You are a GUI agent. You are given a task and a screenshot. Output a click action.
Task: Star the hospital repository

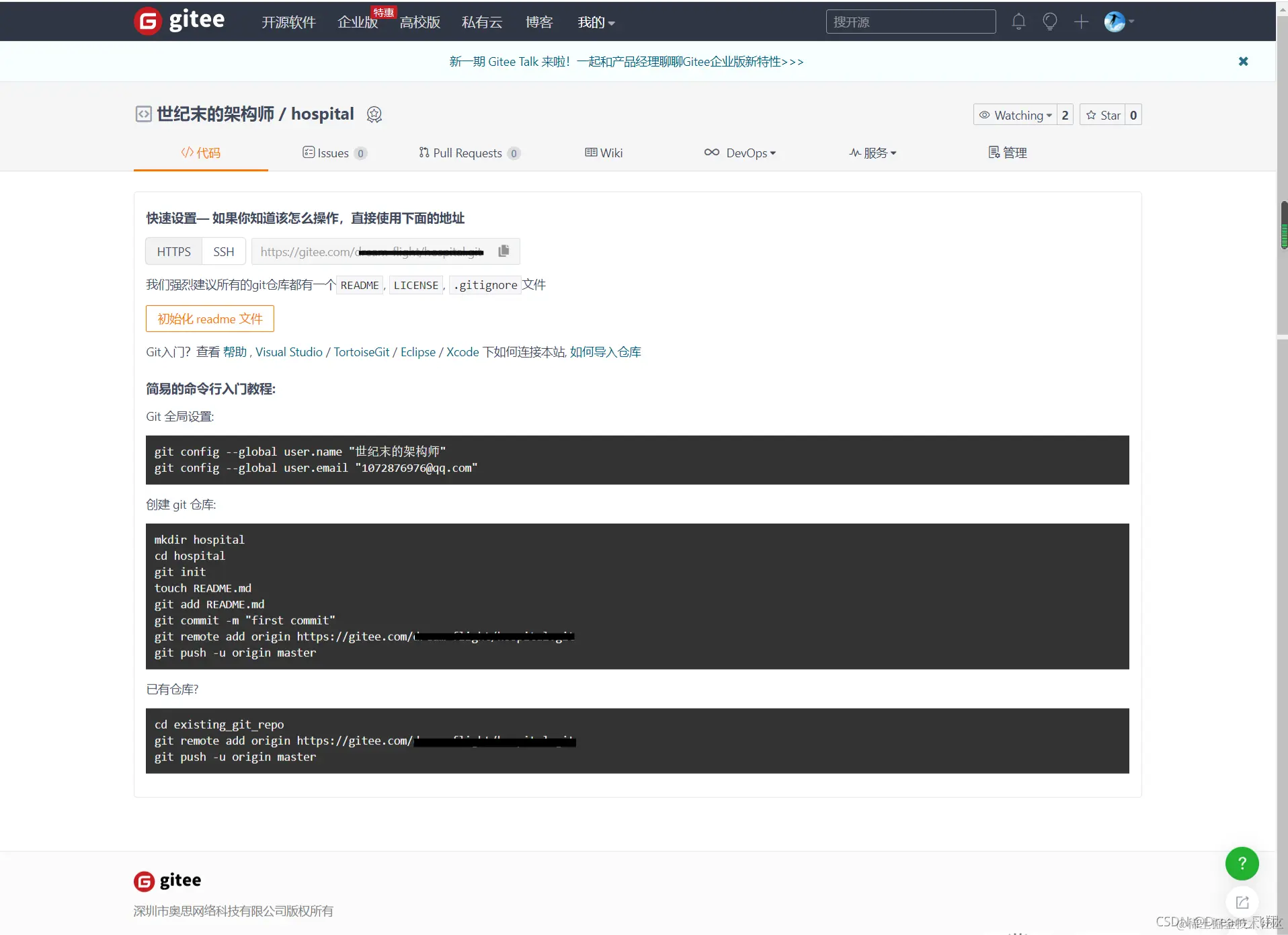1103,115
